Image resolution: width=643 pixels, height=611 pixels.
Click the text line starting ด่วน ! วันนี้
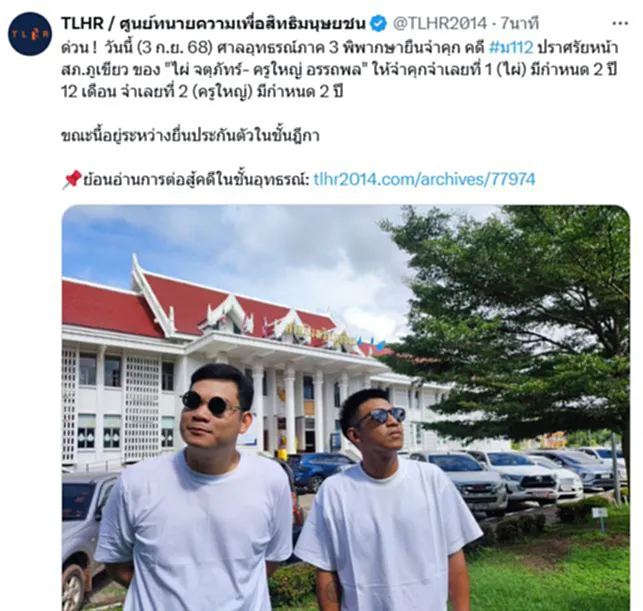coord(340,48)
